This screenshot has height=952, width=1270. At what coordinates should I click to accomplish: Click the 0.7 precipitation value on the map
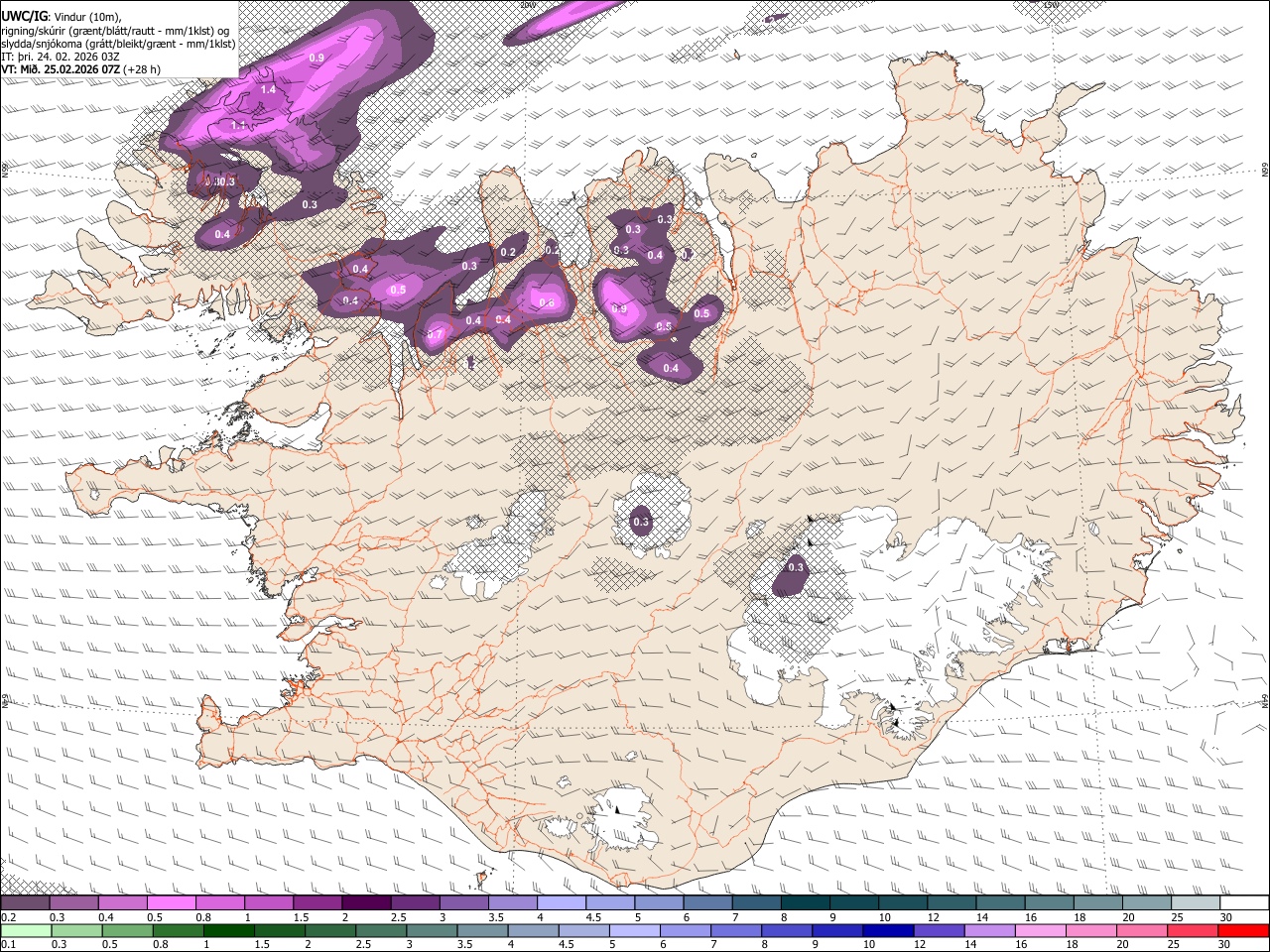click(x=435, y=335)
